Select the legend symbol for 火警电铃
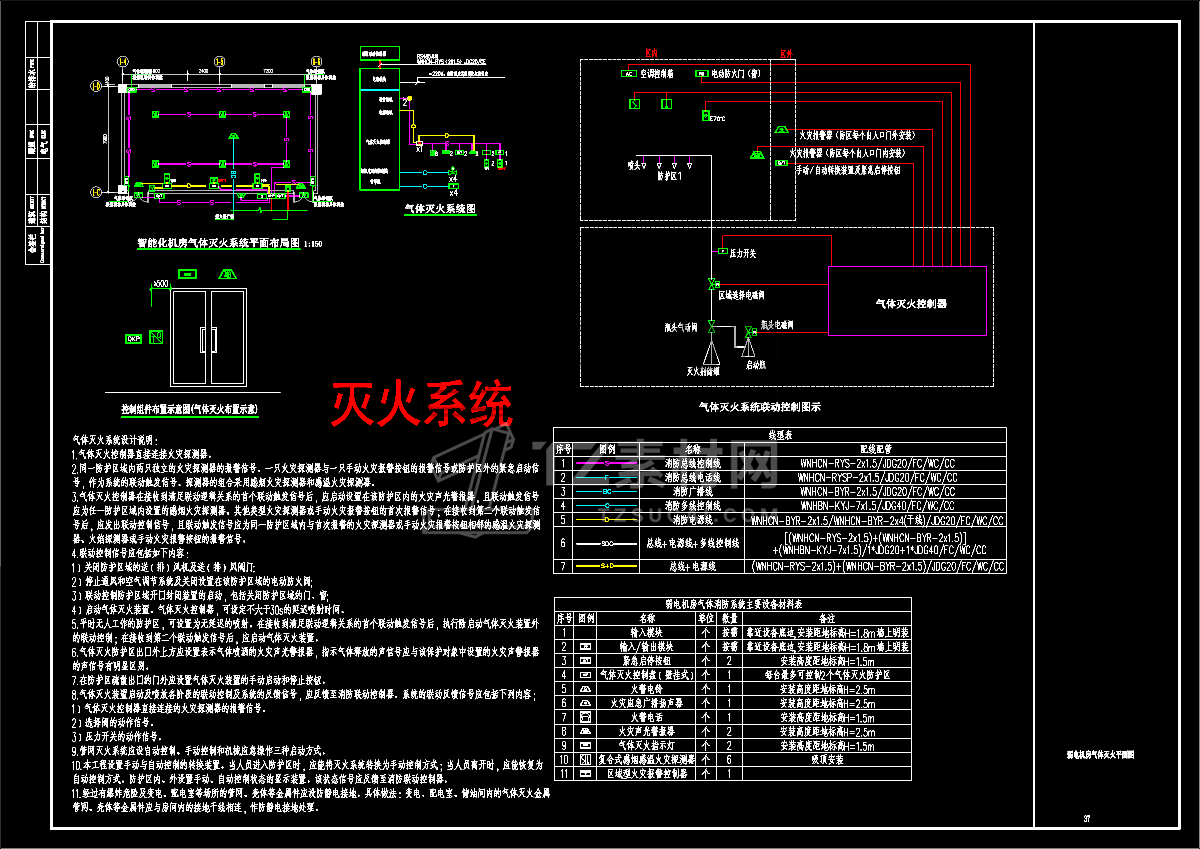The image size is (1200, 849). [x=583, y=690]
